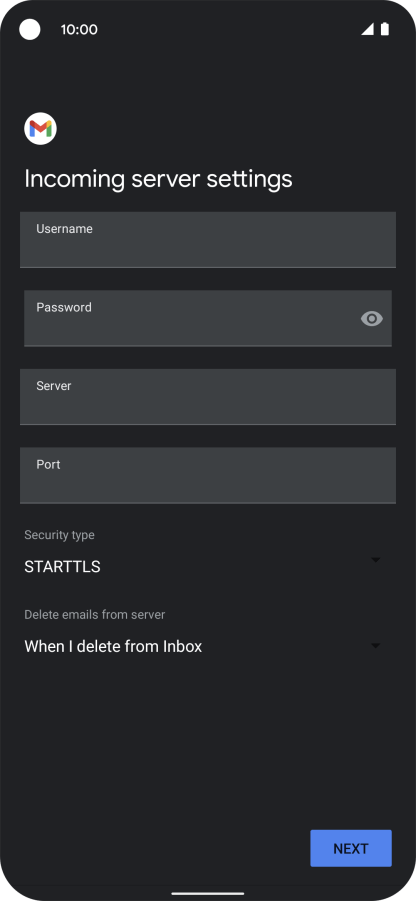Expand the Delete emails dropdown arrow

[376, 646]
